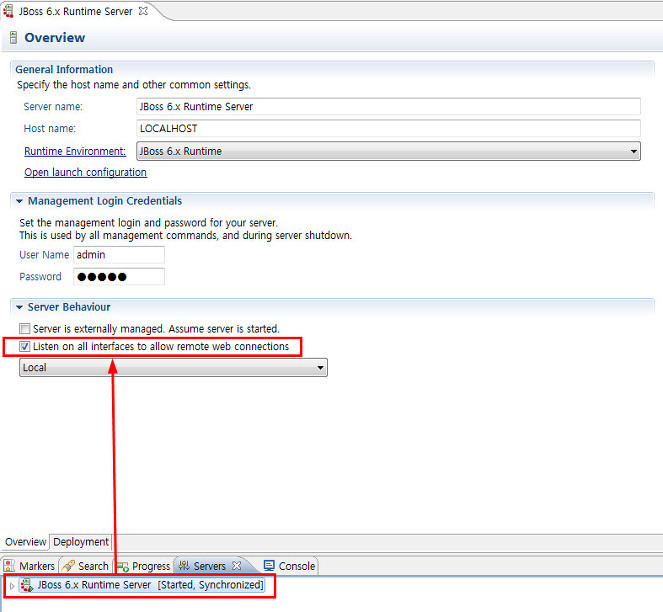Open the Console view tab
This screenshot has height=612, width=663.
(x=290, y=566)
